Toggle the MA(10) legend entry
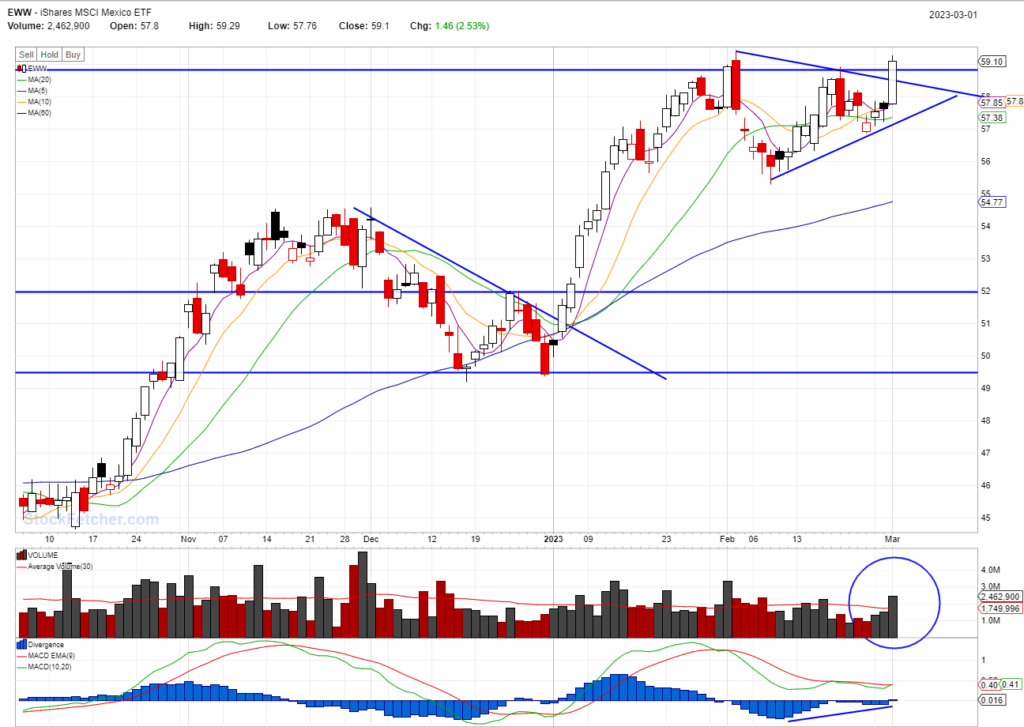Image resolution: width=1024 pixels, height=727 pixels. pyautogui.click(x=39, y=101)
